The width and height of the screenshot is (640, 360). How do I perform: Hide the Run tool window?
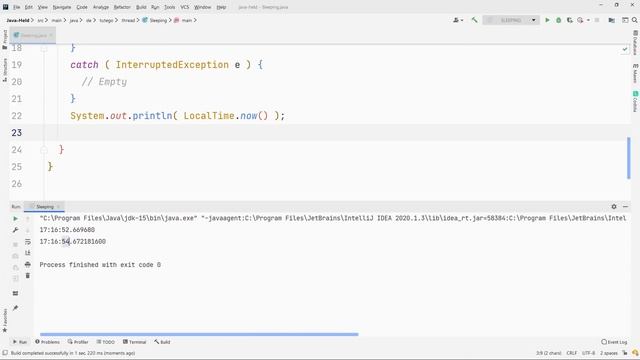[625, 207]
